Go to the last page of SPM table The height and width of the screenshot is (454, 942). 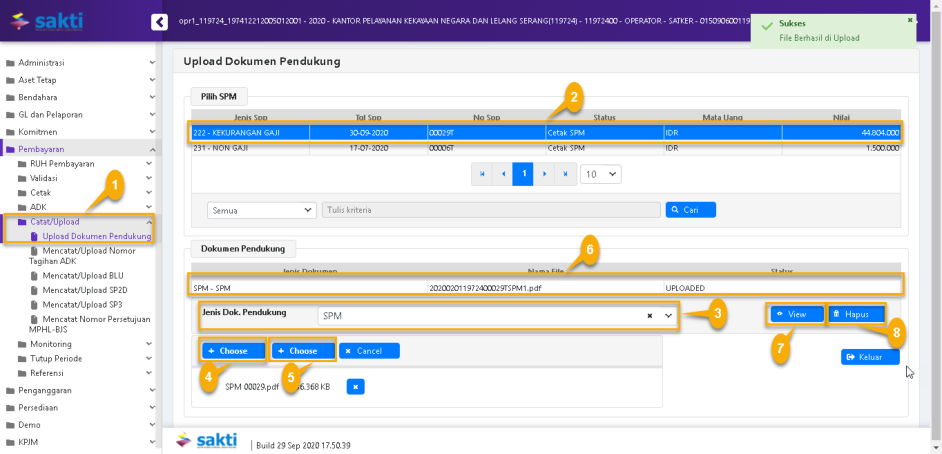click(x=565, y=174)
